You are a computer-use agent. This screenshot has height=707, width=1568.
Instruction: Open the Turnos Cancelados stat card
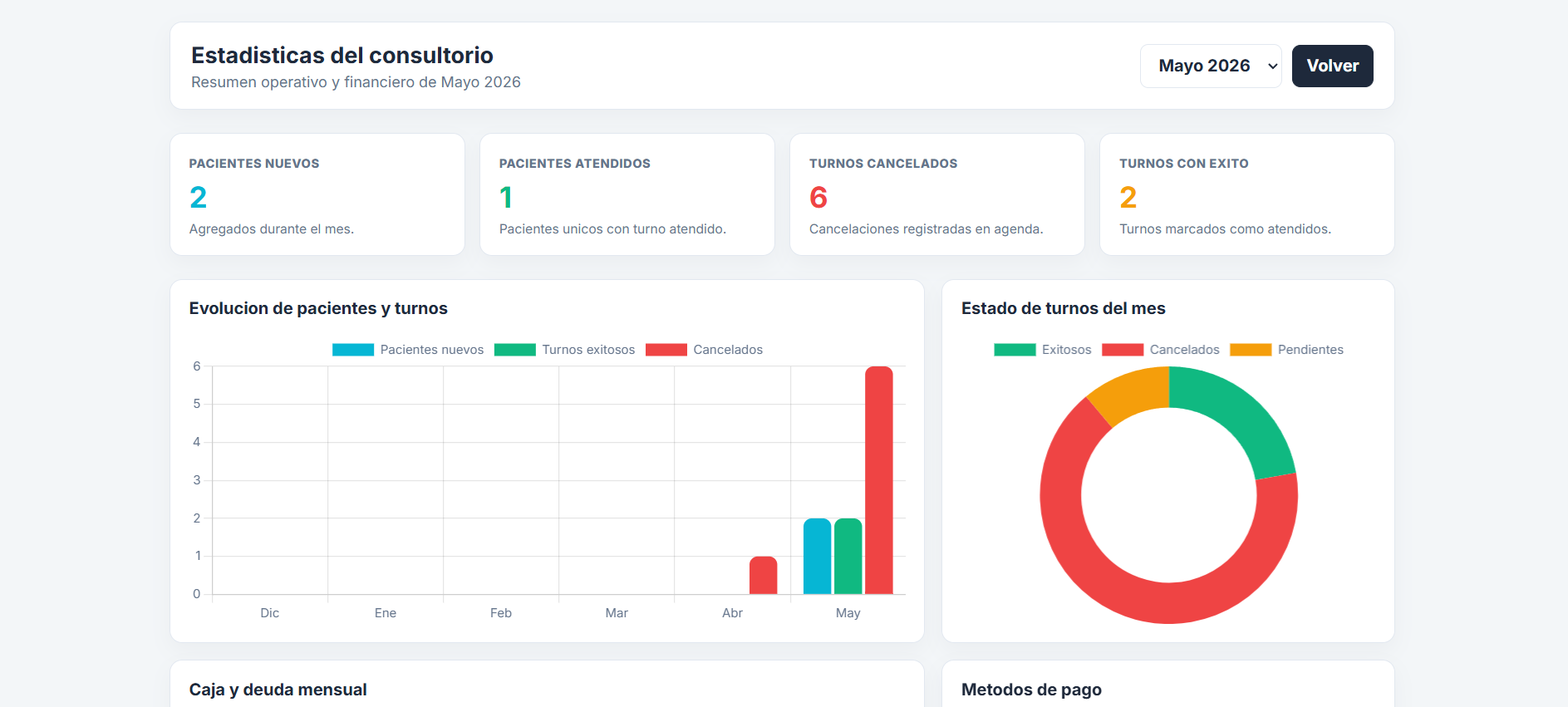tap(937, 194)
